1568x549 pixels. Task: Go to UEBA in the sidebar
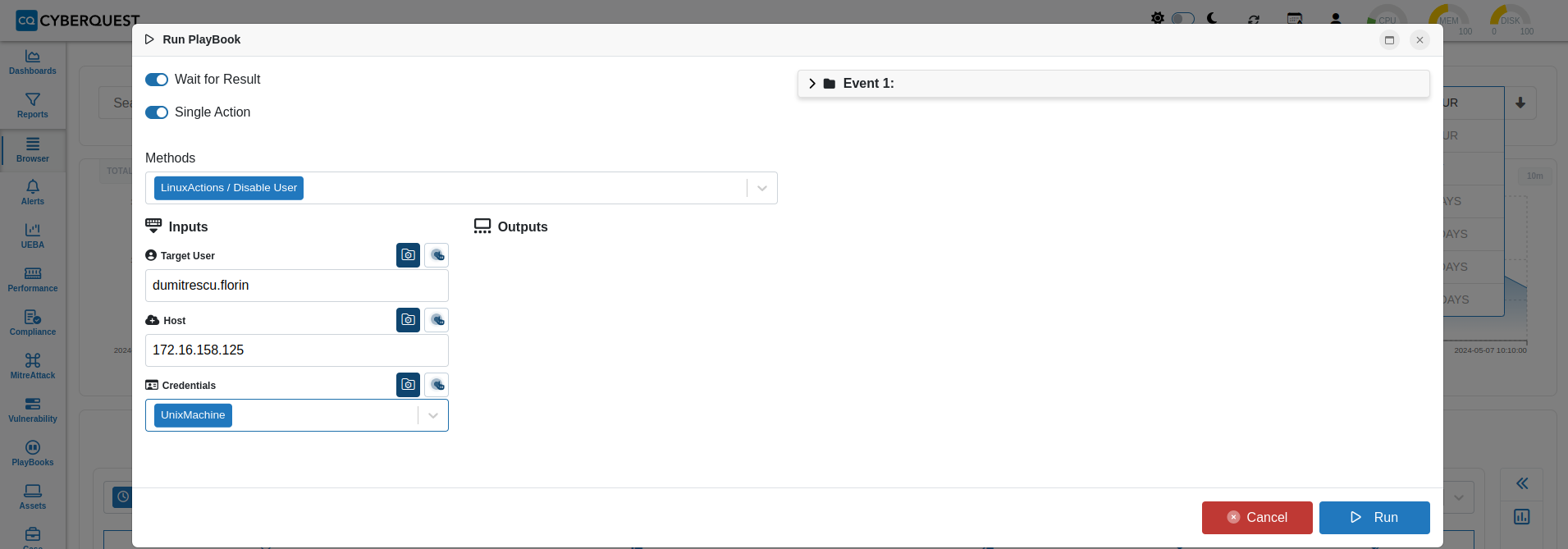point(33,236)
